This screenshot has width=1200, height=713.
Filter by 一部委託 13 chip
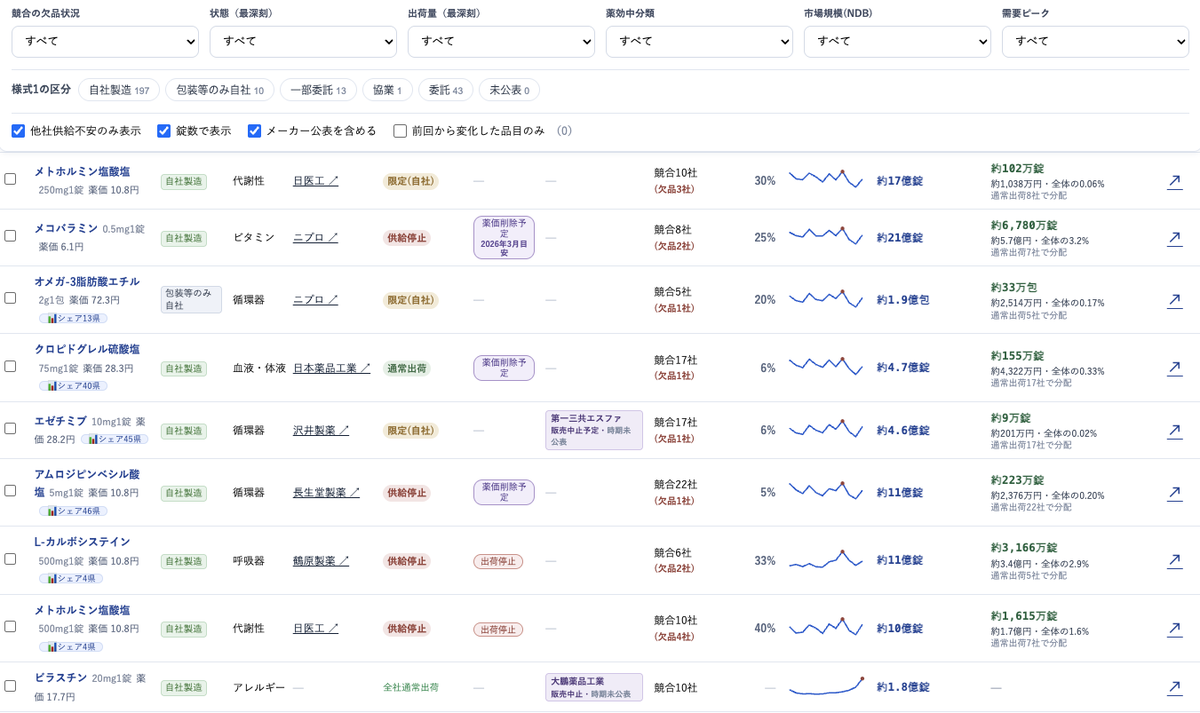318,90
